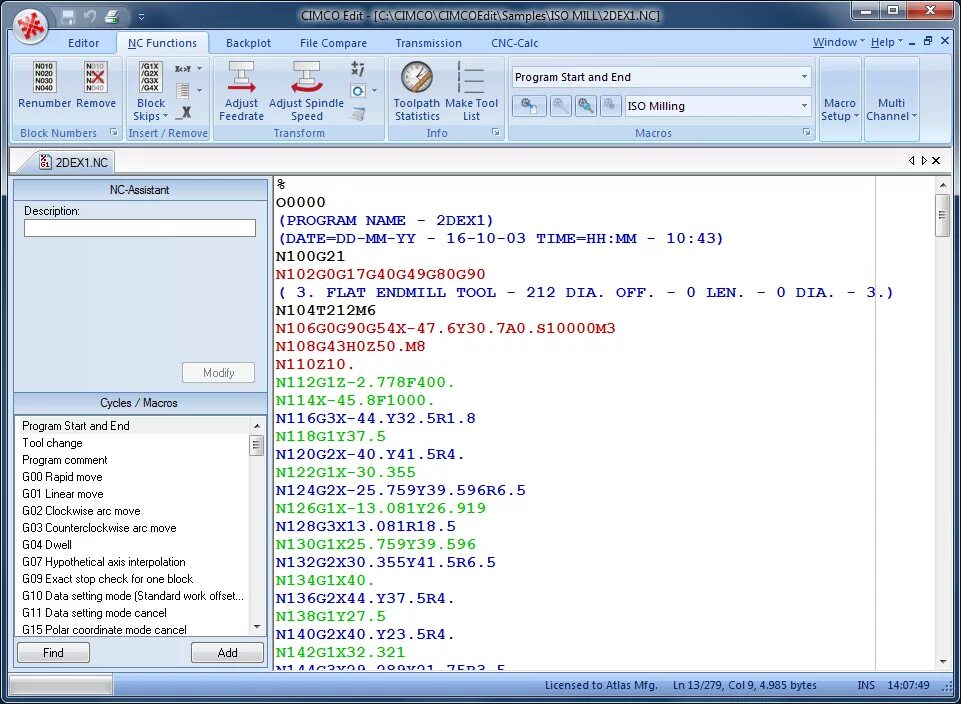Click the INS indicator in status bar

[x=866, y=685]
